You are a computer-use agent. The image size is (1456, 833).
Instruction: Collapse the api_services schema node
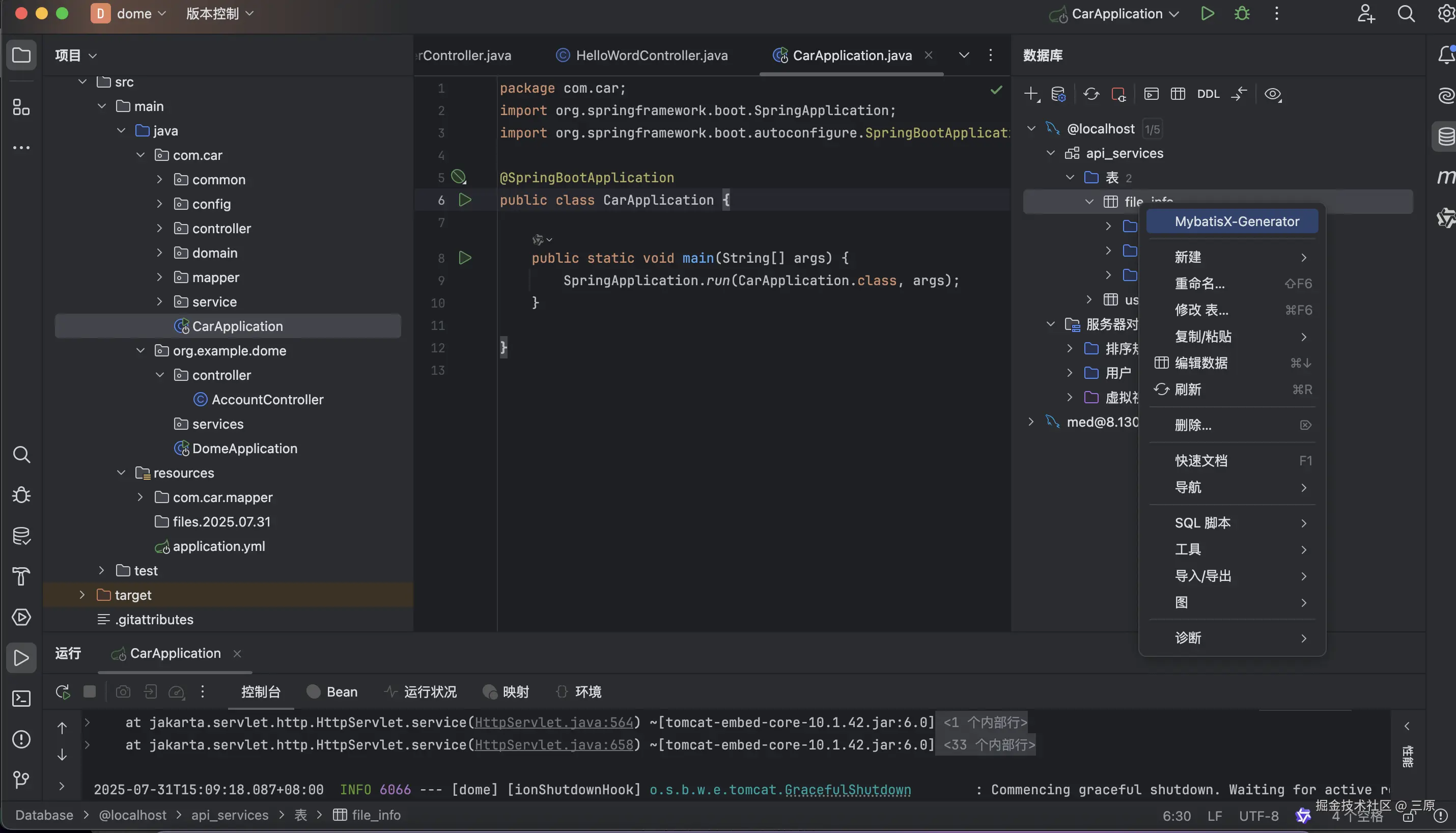pos(1051,153)
